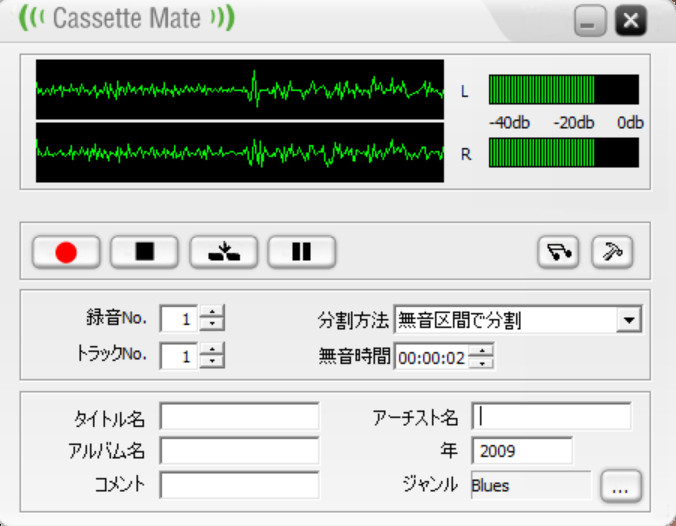
Task: Click the ジャンル field showing Blues
Action: (x=531, y=485)
